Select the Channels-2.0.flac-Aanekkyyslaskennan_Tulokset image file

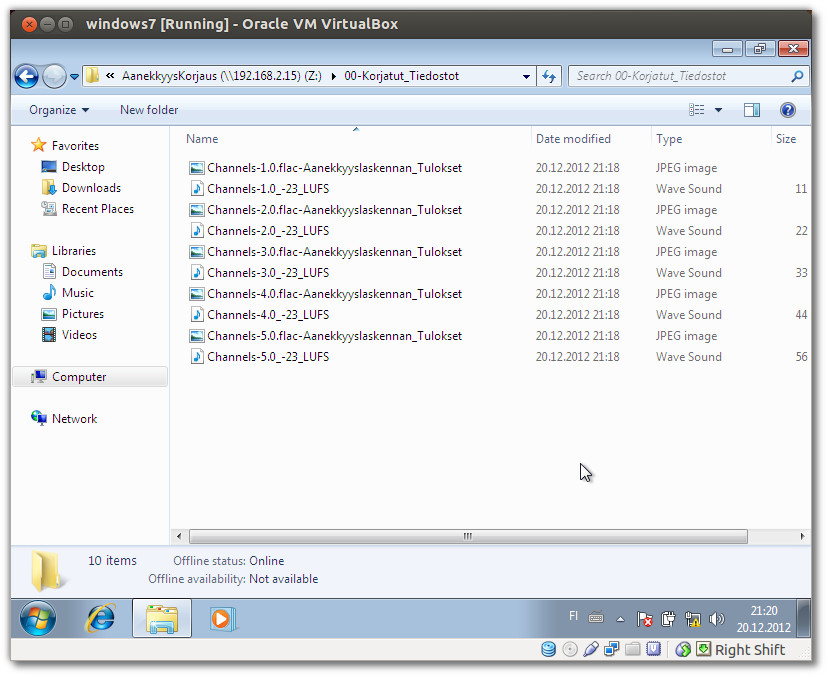[x=334, y=210]
